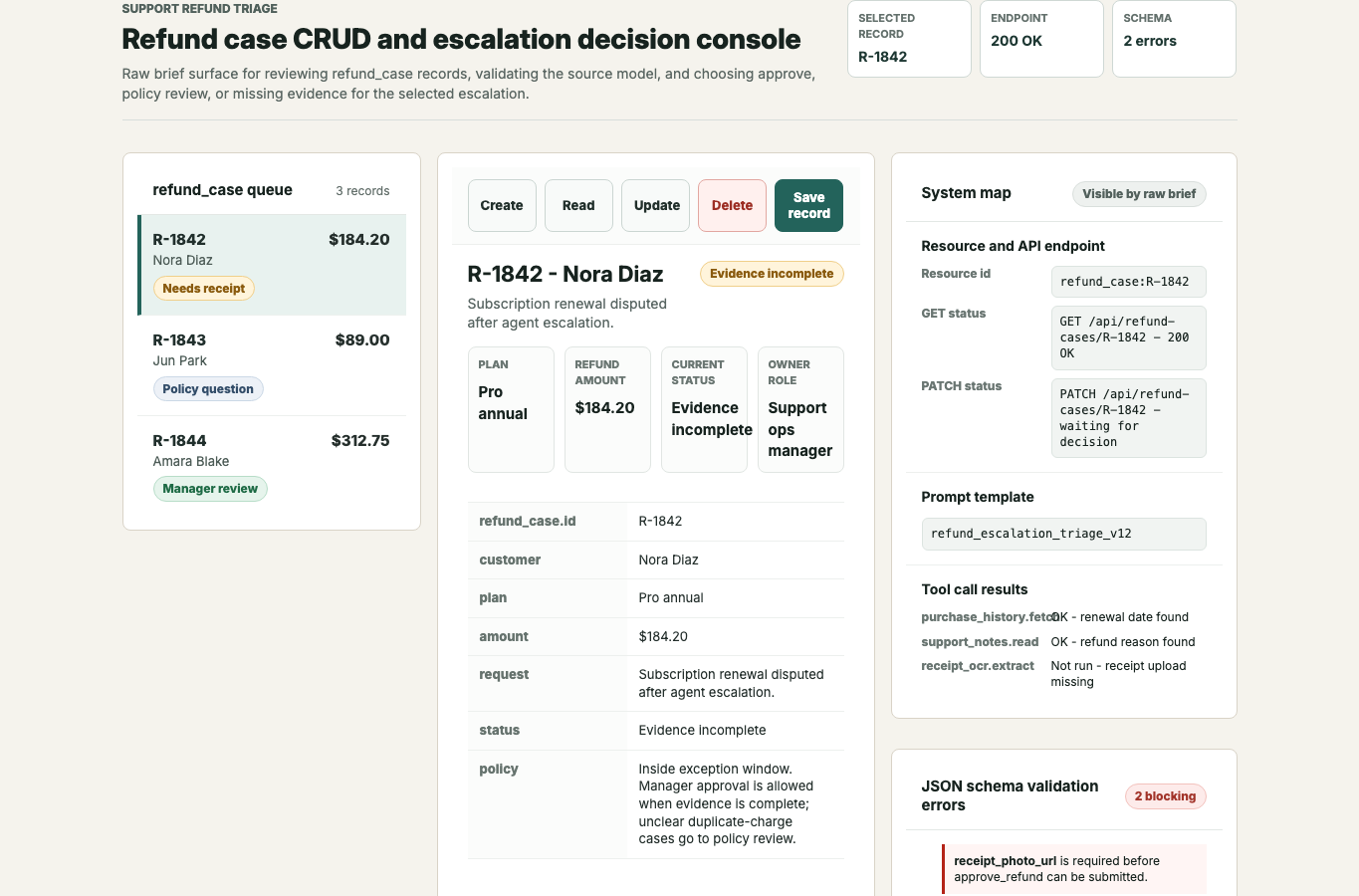Open the Endpoint 200 OK summary card
This screenshot has width=1359, height=896.
1041,38
